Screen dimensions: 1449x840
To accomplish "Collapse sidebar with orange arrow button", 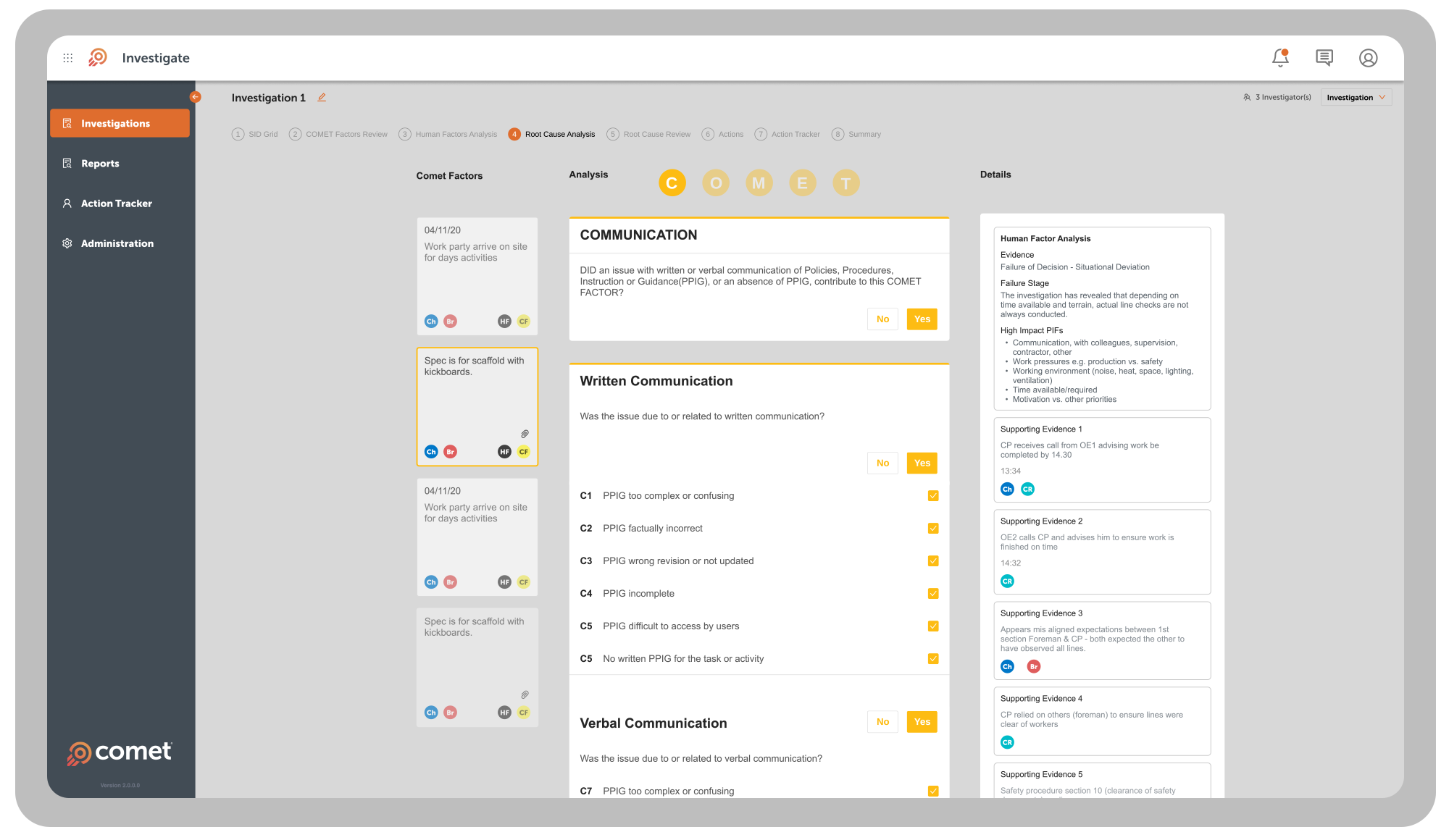I will (x=195, y=97).
